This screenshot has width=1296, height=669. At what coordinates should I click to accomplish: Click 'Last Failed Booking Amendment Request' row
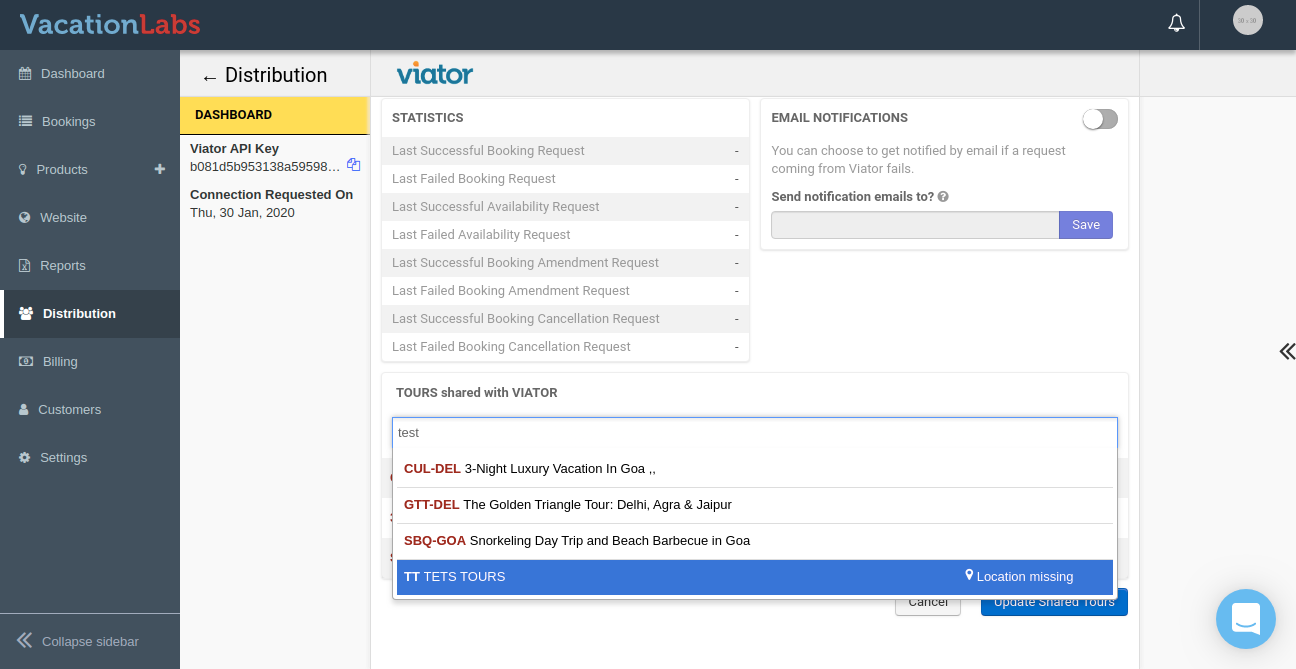(x=565, y=290)
